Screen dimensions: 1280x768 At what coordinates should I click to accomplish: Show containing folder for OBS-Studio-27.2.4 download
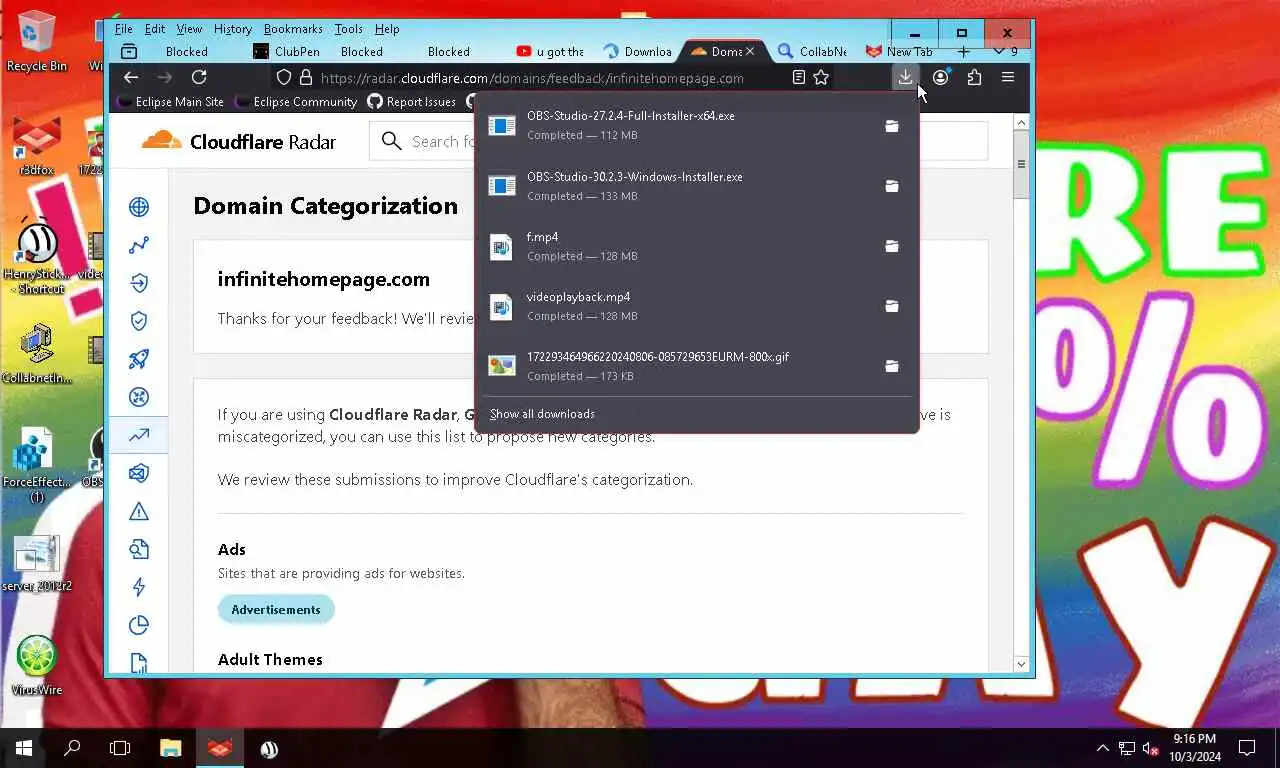coord(891,126)
